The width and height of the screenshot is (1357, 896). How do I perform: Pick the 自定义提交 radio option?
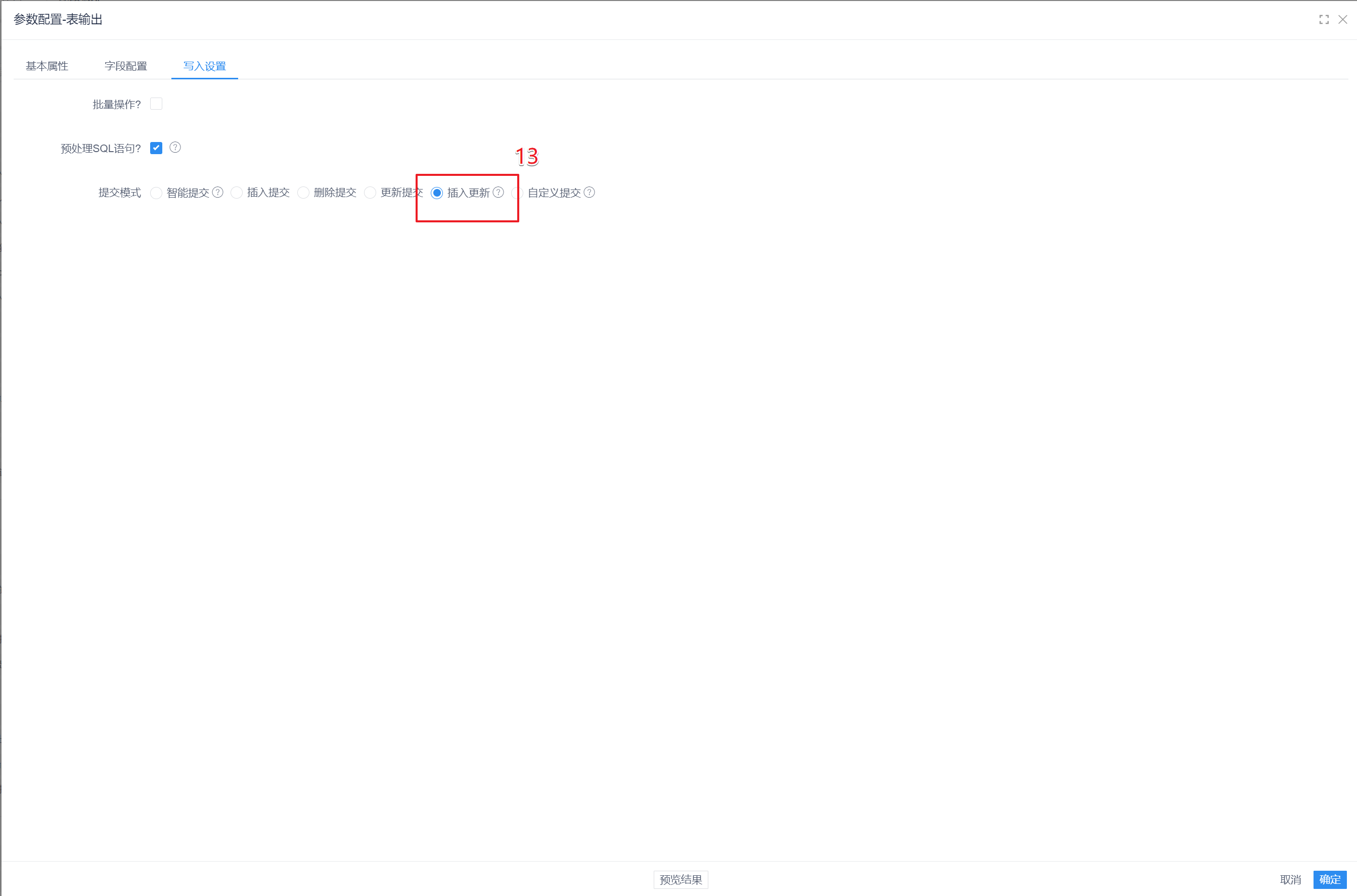[517, 193]
